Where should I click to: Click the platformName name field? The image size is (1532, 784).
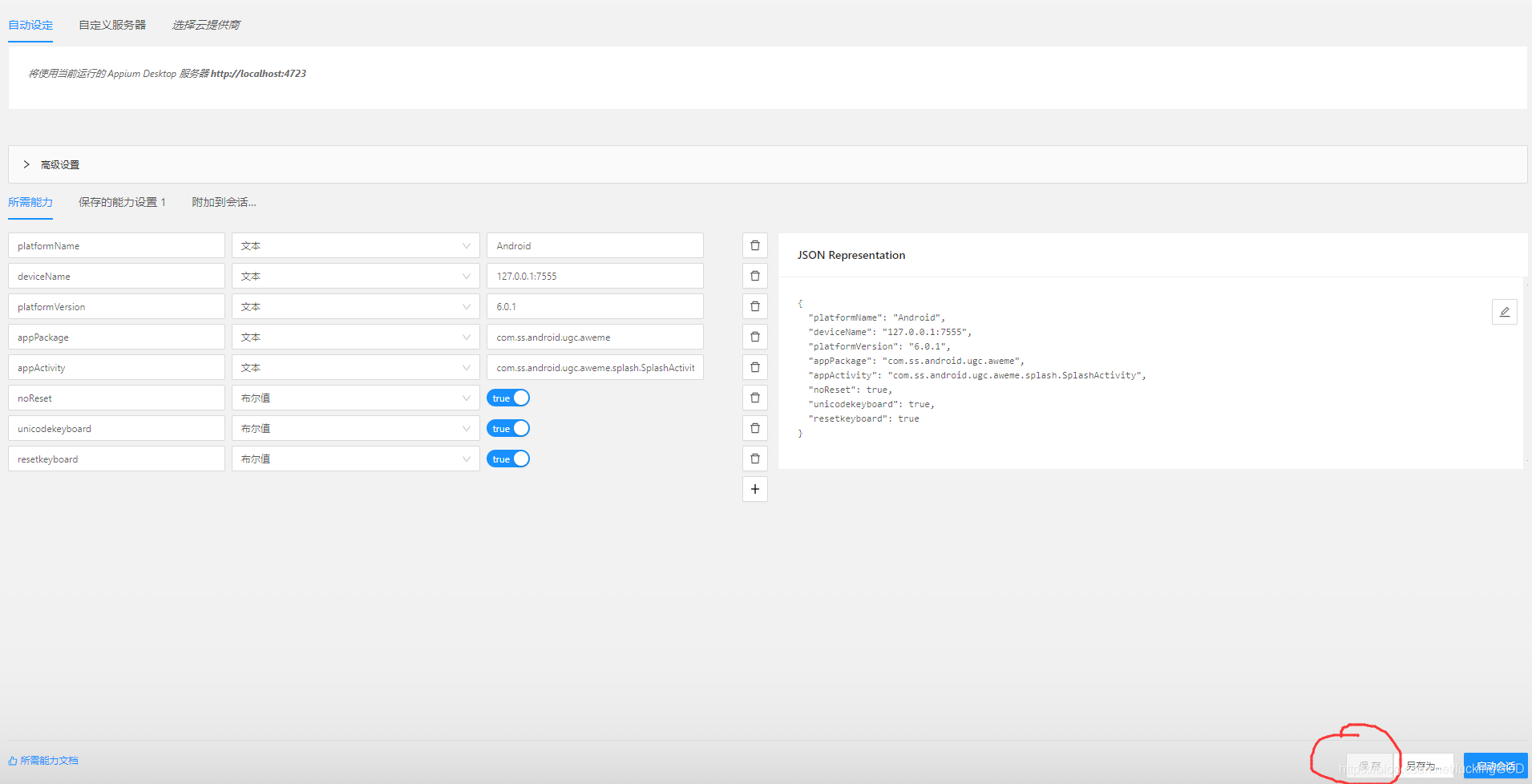pos(116,245)
